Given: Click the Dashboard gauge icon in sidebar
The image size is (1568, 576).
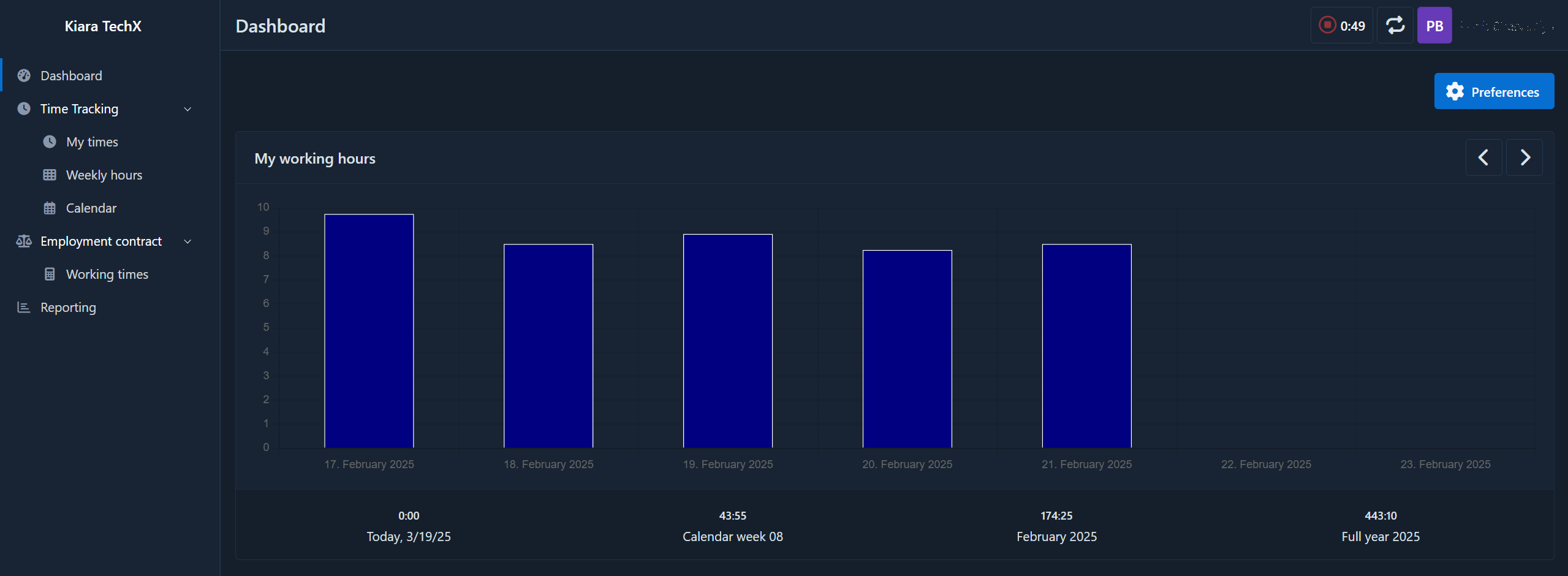Looking at the screenshot, I should pos(24,75).
